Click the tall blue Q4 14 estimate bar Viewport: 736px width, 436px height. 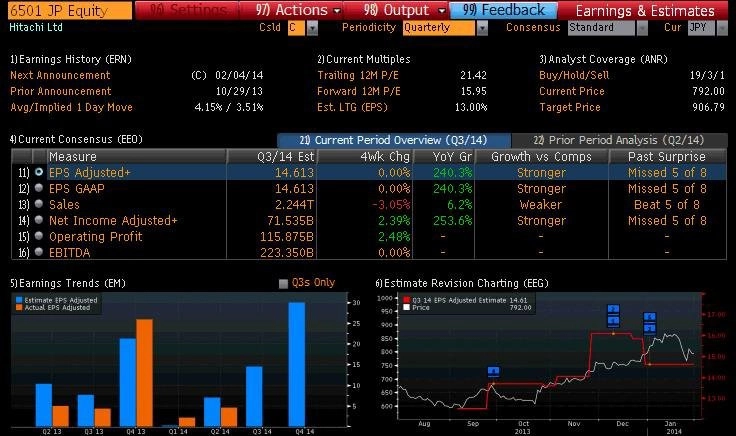297,364
